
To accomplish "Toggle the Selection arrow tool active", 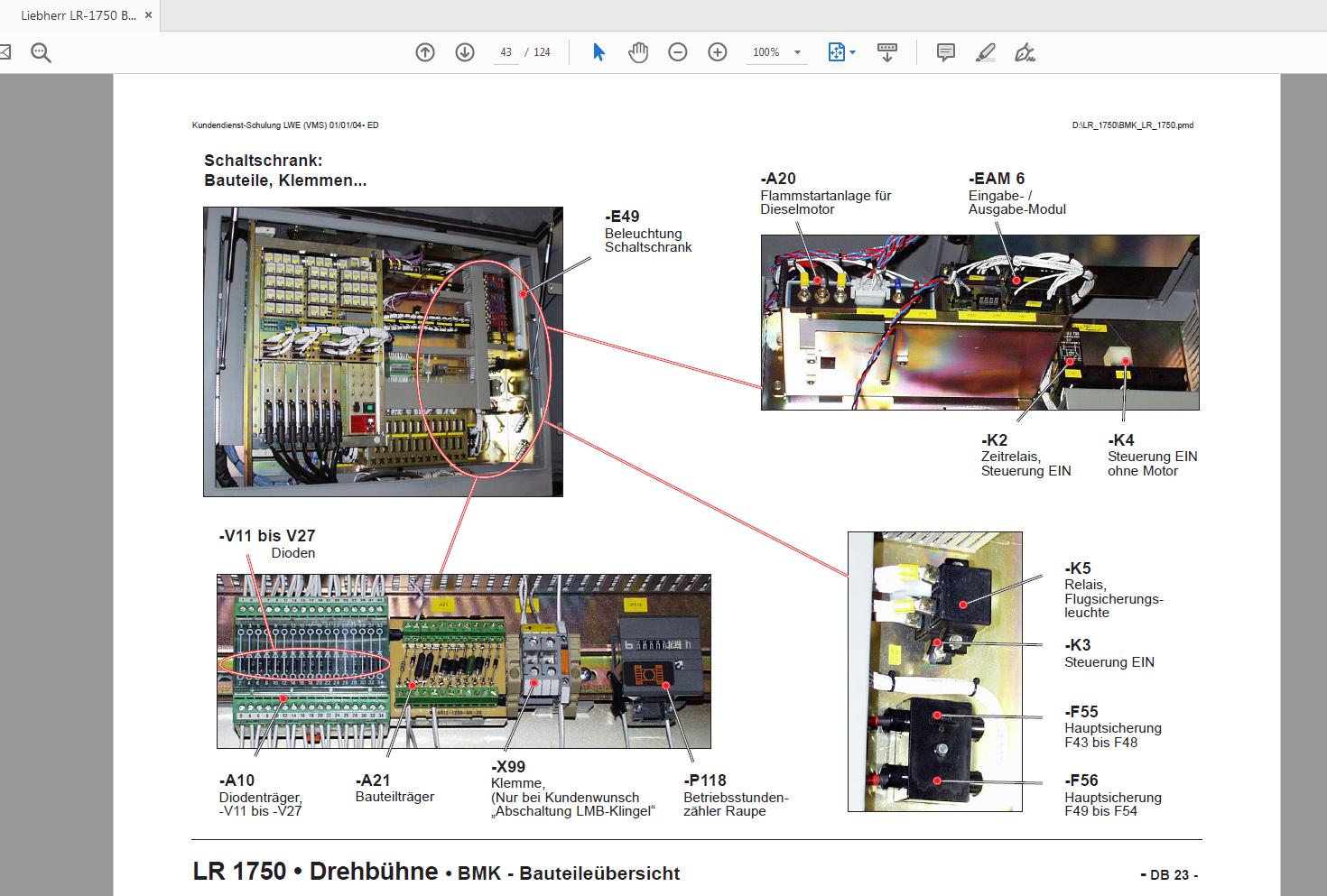I will tap(599, 51).
